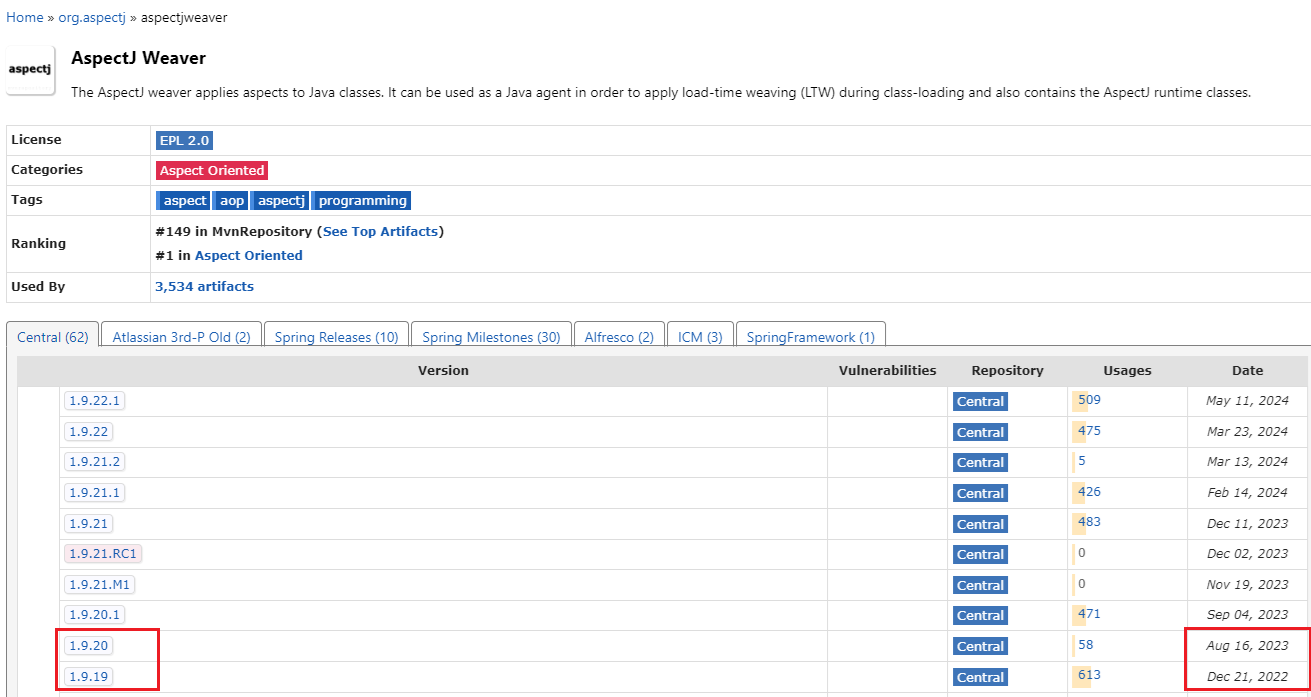Viewport: 1311px width, 697px height.
Task: Open version 1.9.22
Action: (88, 432)
